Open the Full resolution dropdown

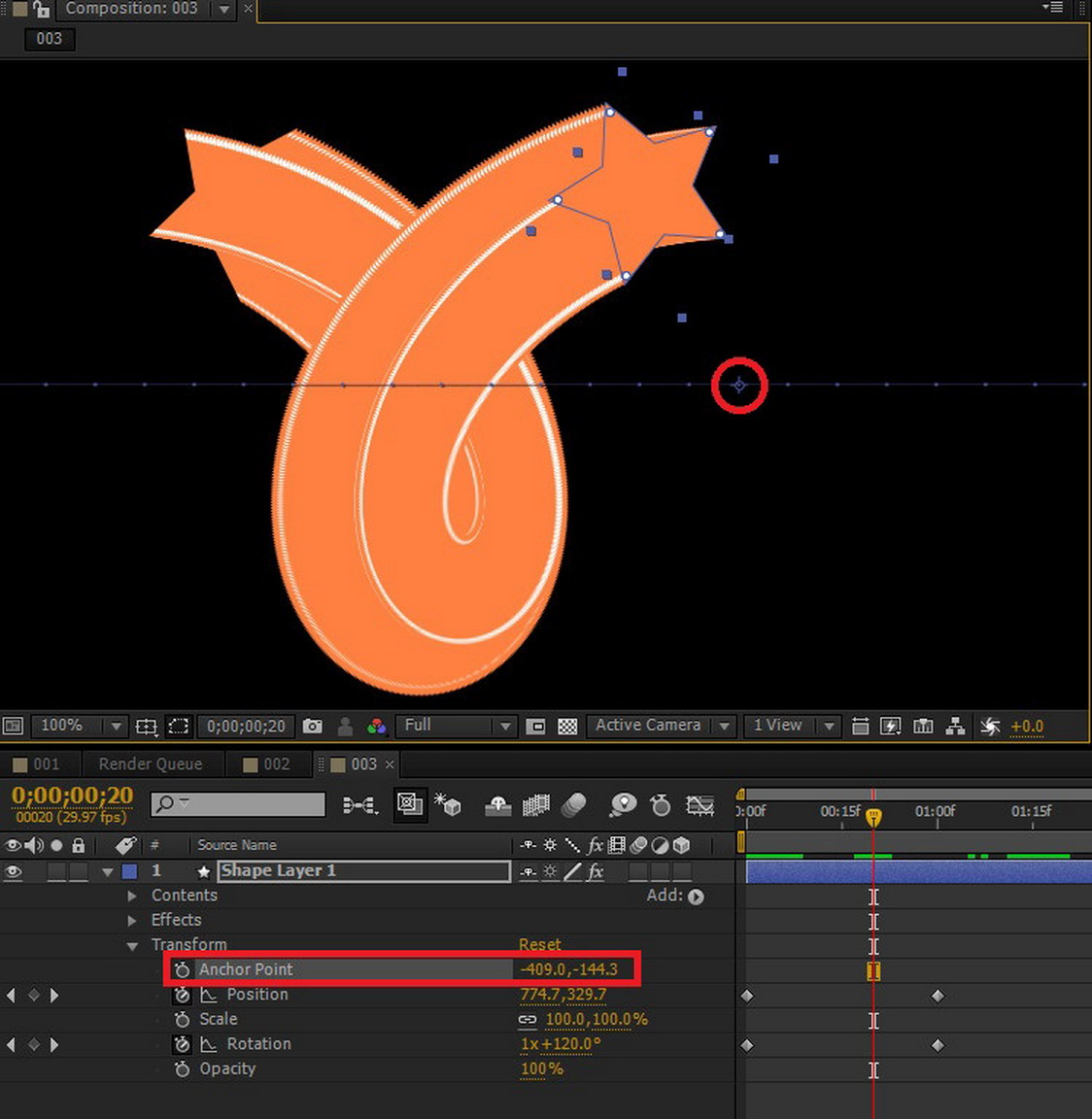(x=457, y=726)
